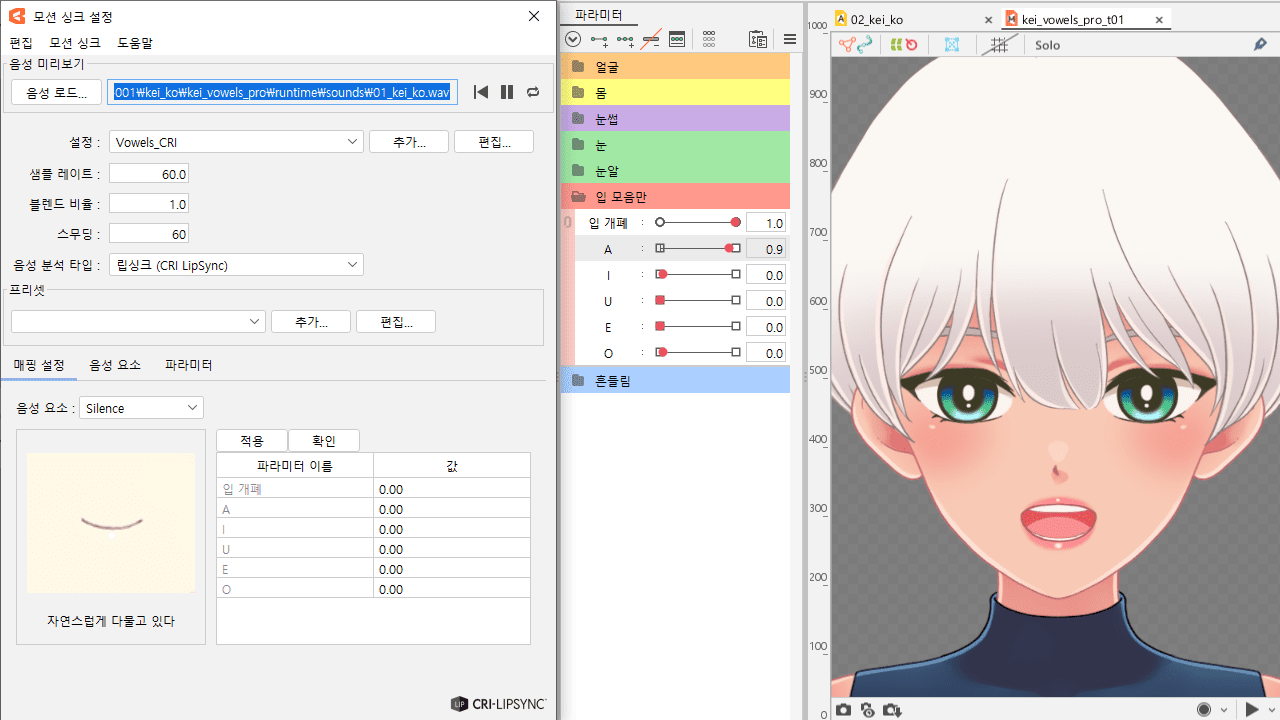
Task: Click the add two-key parameter icon
Action: (x=599, y=40)
